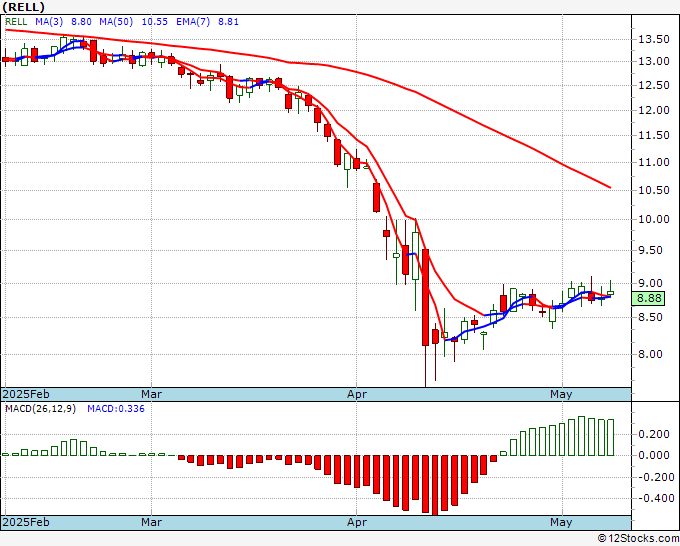Click the 0.200 MACD axis label
This screenshot has height=546, width=680.
[654, 434]
